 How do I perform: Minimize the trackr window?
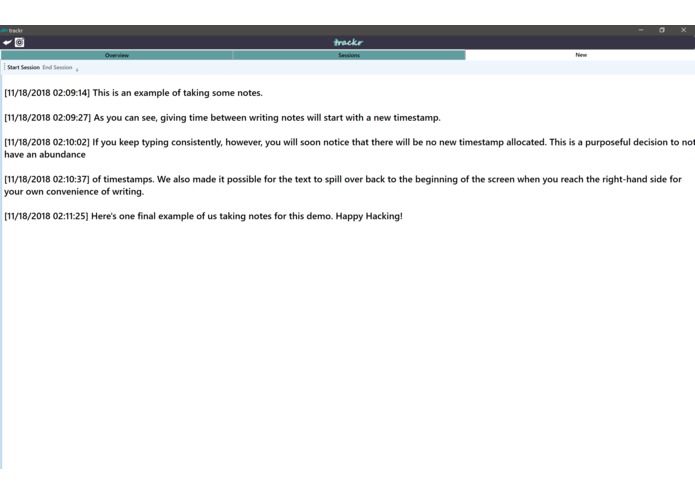point(641,30)
